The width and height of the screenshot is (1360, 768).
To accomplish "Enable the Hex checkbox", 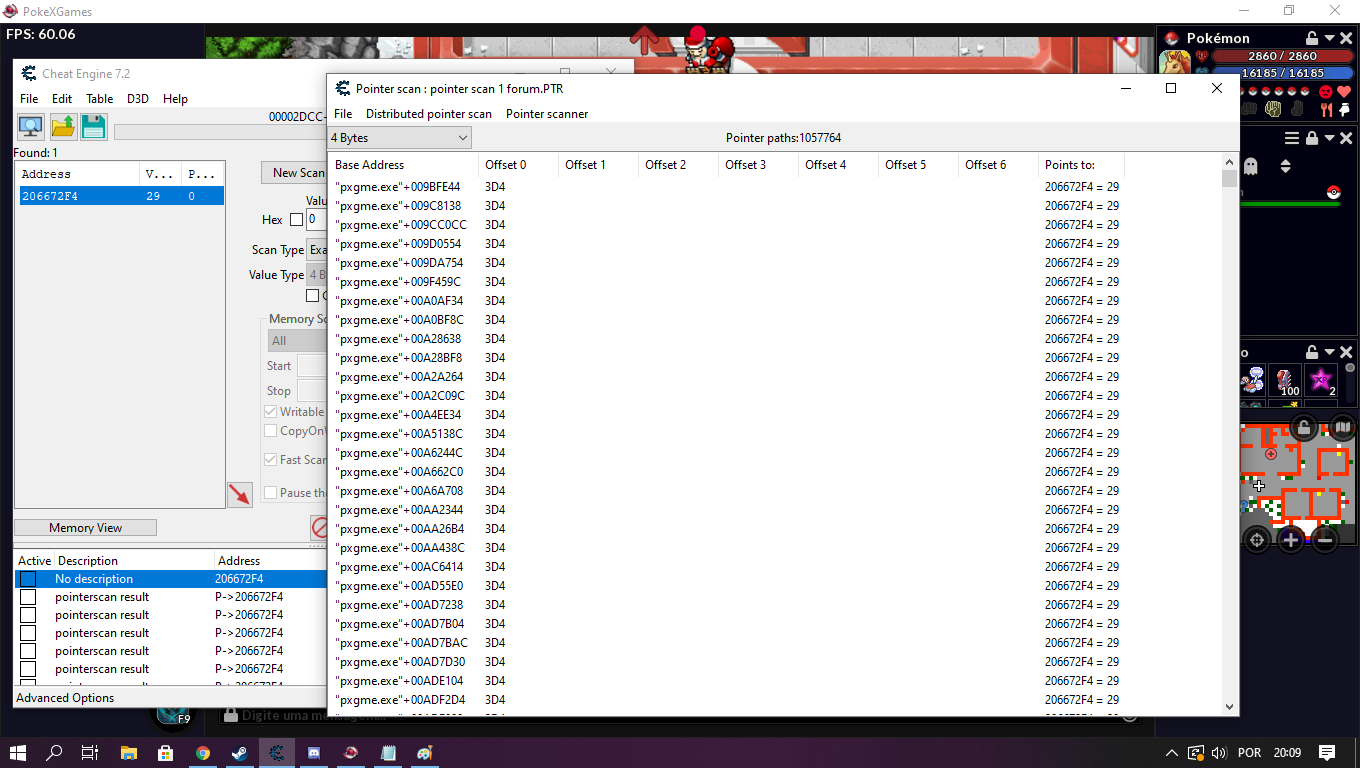I will tap(296, 220).
